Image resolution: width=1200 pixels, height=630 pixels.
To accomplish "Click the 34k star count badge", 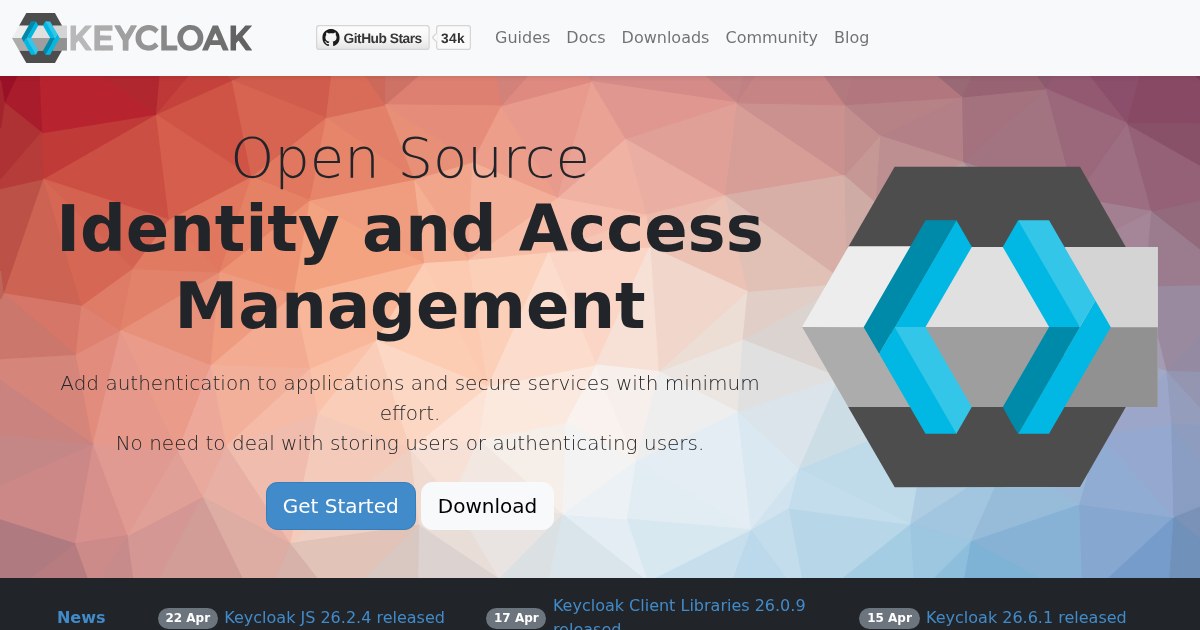I will 453,38.
